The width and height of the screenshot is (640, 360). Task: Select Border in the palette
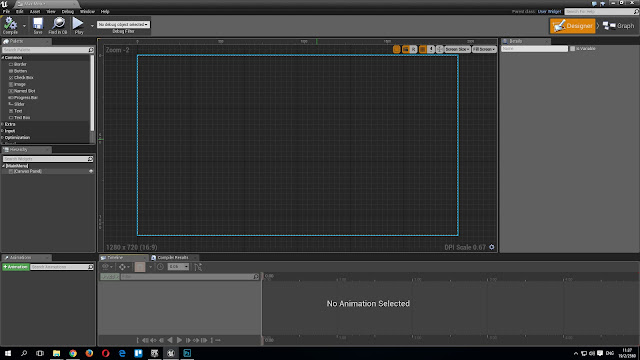(x=20, y=64)
